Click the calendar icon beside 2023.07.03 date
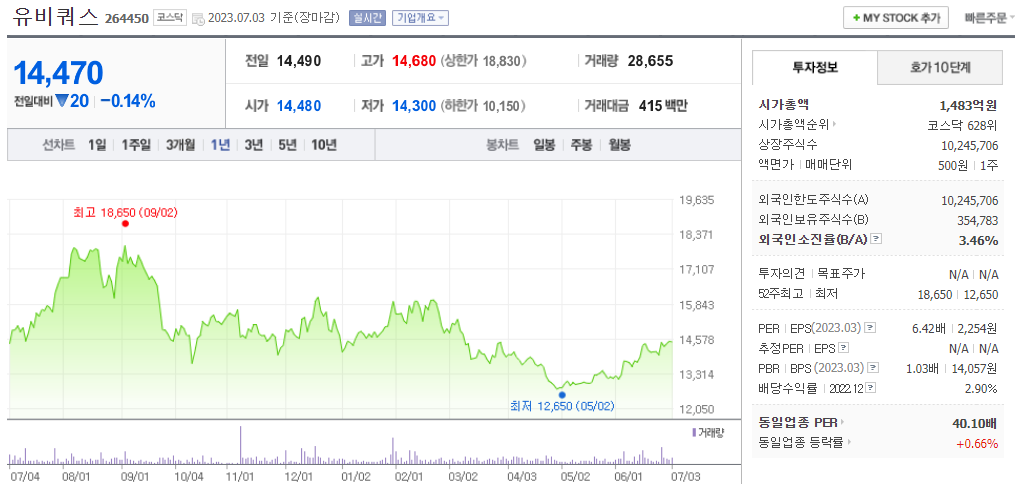The image size is (1022, 484). point(199,18)
